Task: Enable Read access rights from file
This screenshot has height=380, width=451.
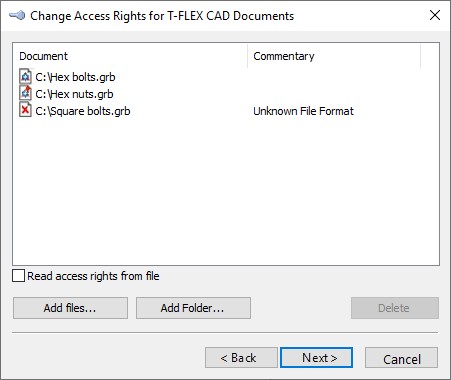Action: tap(18, 276)
